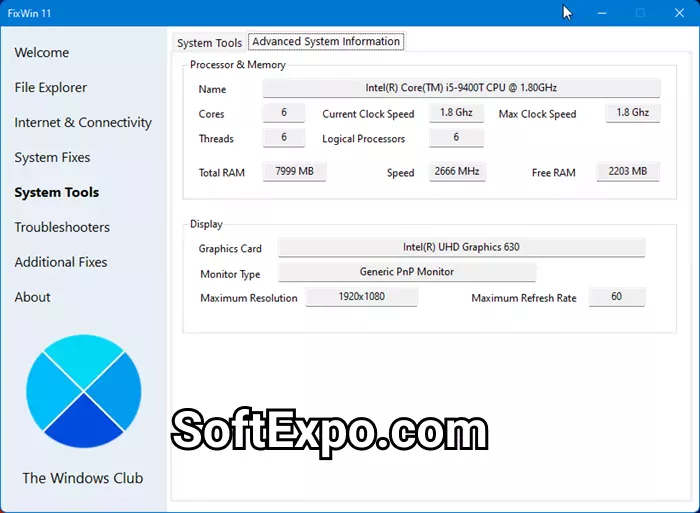Image resolution: width=700 pixels, height=513 pixels.
Task: Select Advanced System Information tab
Action: (x=326, y=42)
